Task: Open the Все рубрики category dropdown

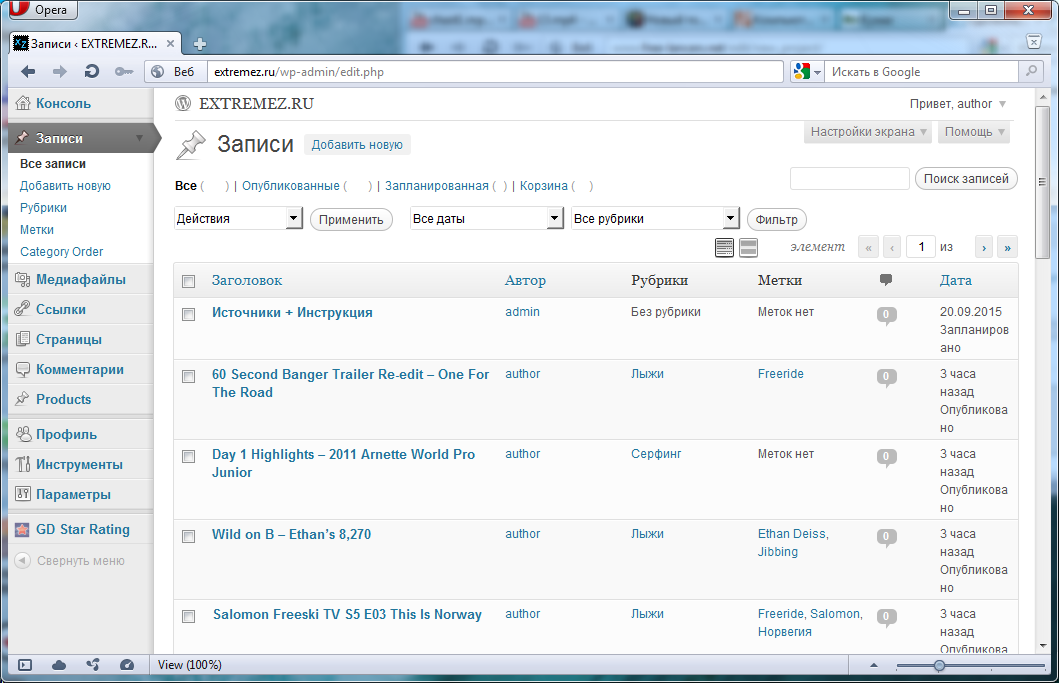Action: 654,219
